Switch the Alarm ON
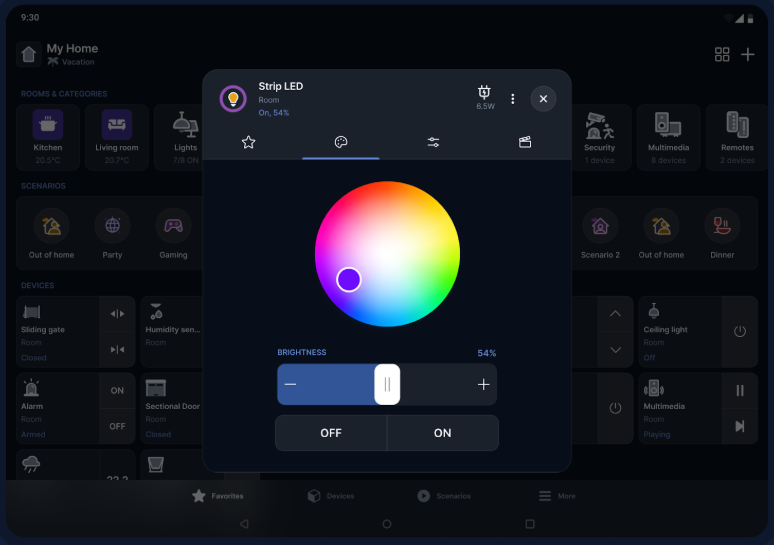774x545 pixels. tap(117, 390)
